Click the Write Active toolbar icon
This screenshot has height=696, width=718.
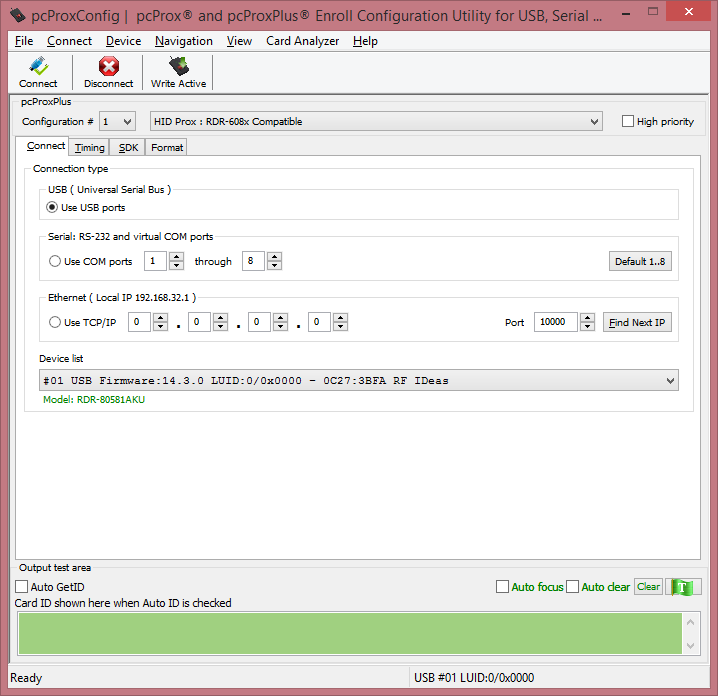click(x=179, y=72)
